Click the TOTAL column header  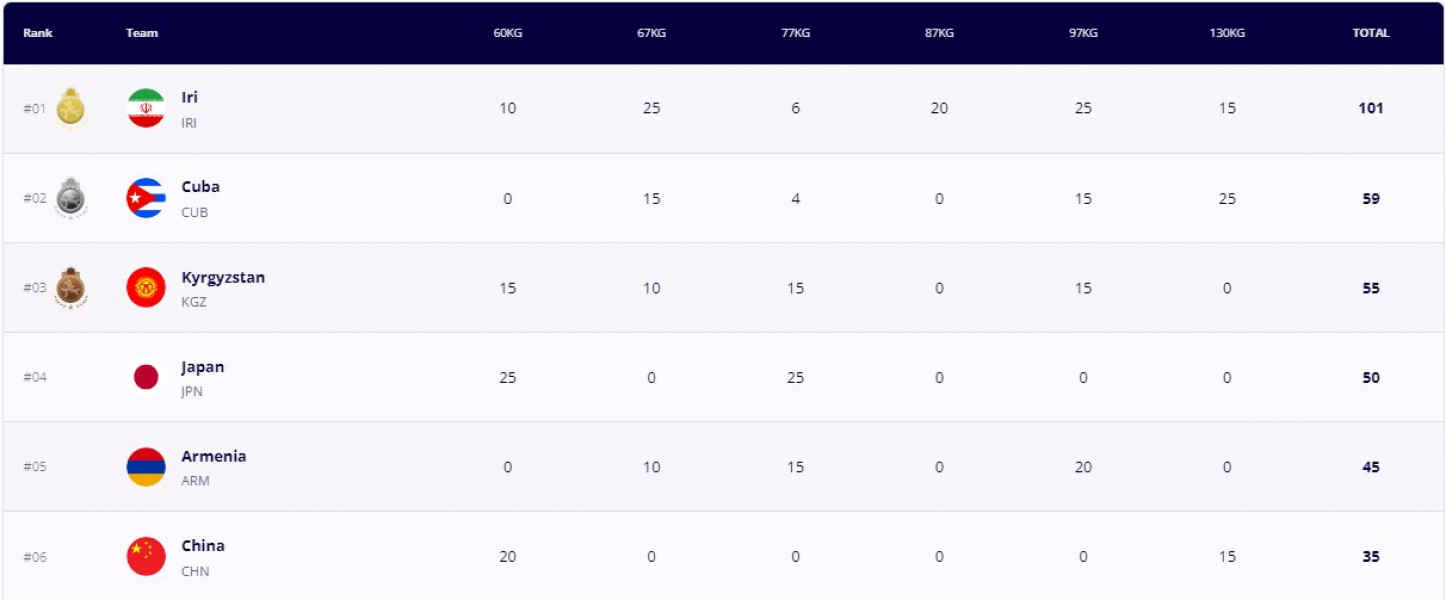pos(1371,33)
